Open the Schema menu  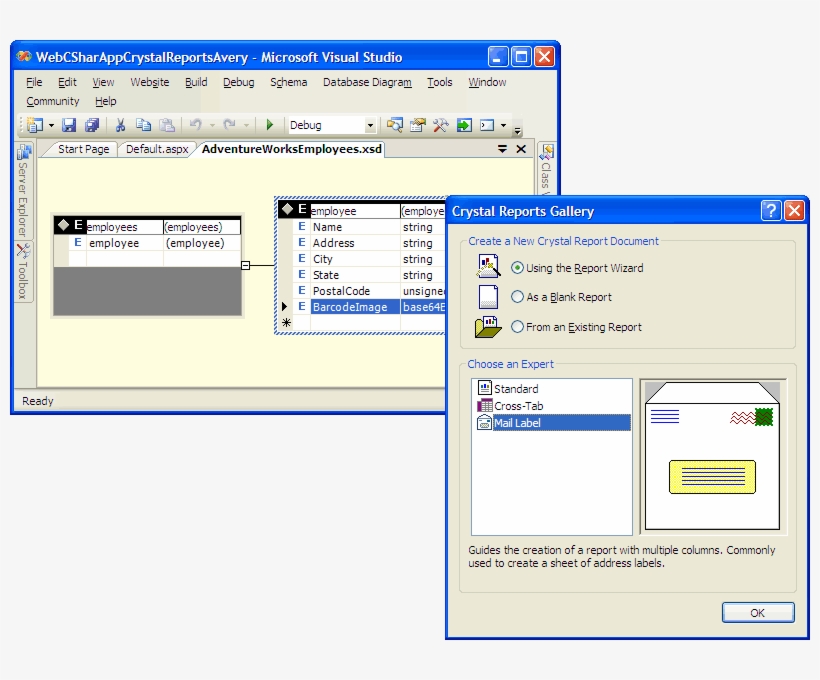289,82
